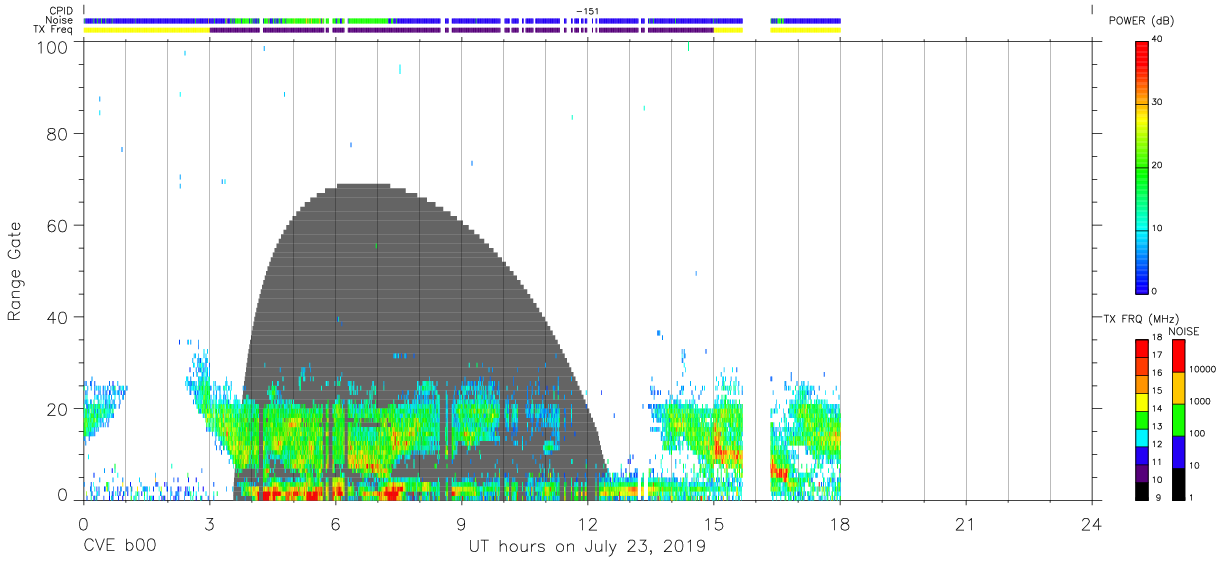Click the 40 tick on the Range Gate axis
Viewport: 1228px width, 567px height.
click(x=58, y=317)
